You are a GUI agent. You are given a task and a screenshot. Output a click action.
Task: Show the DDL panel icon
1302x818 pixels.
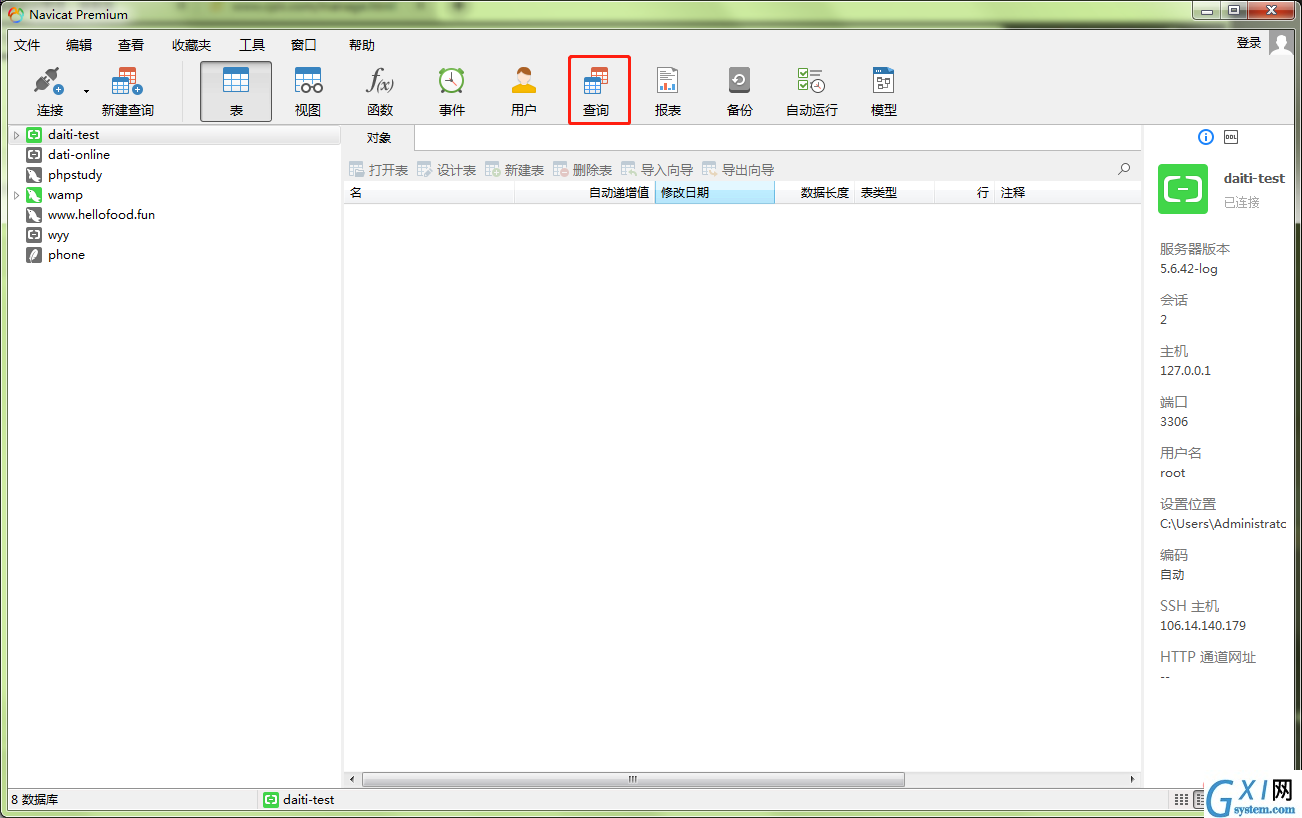(x=1231, y=137)
